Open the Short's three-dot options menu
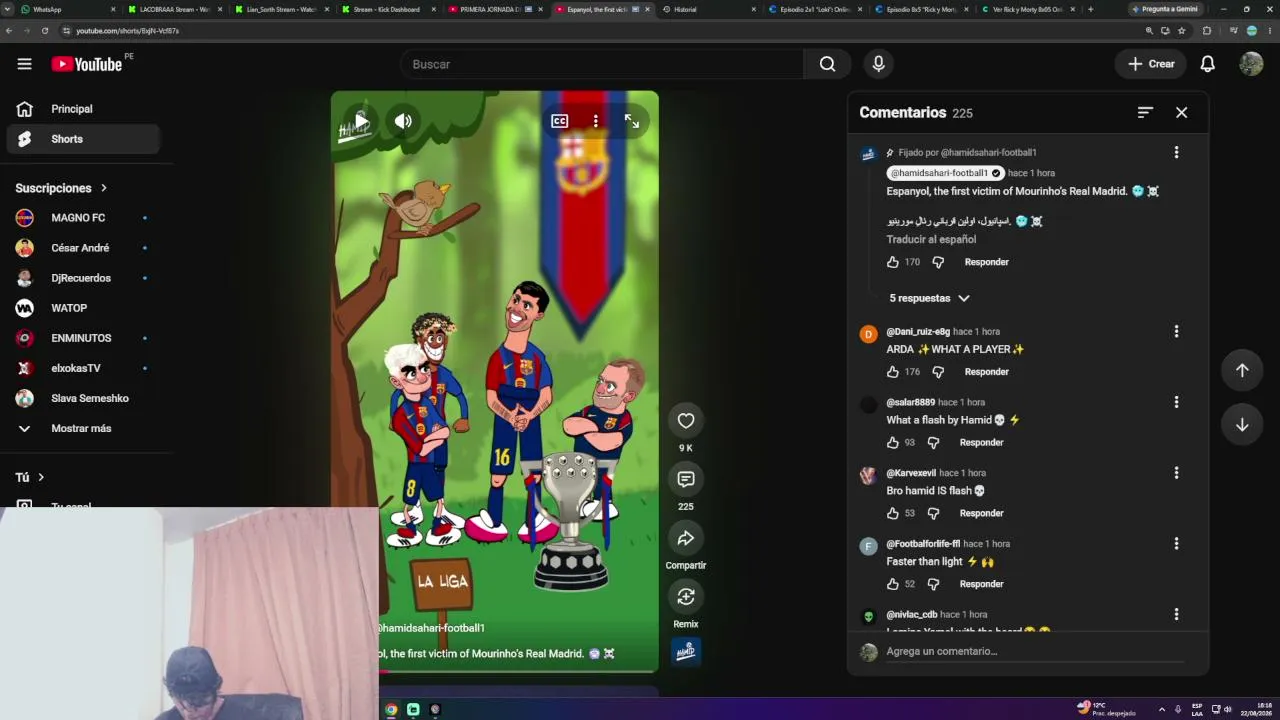Screen dimensions: 1280x720 click(x=595, y=121)
